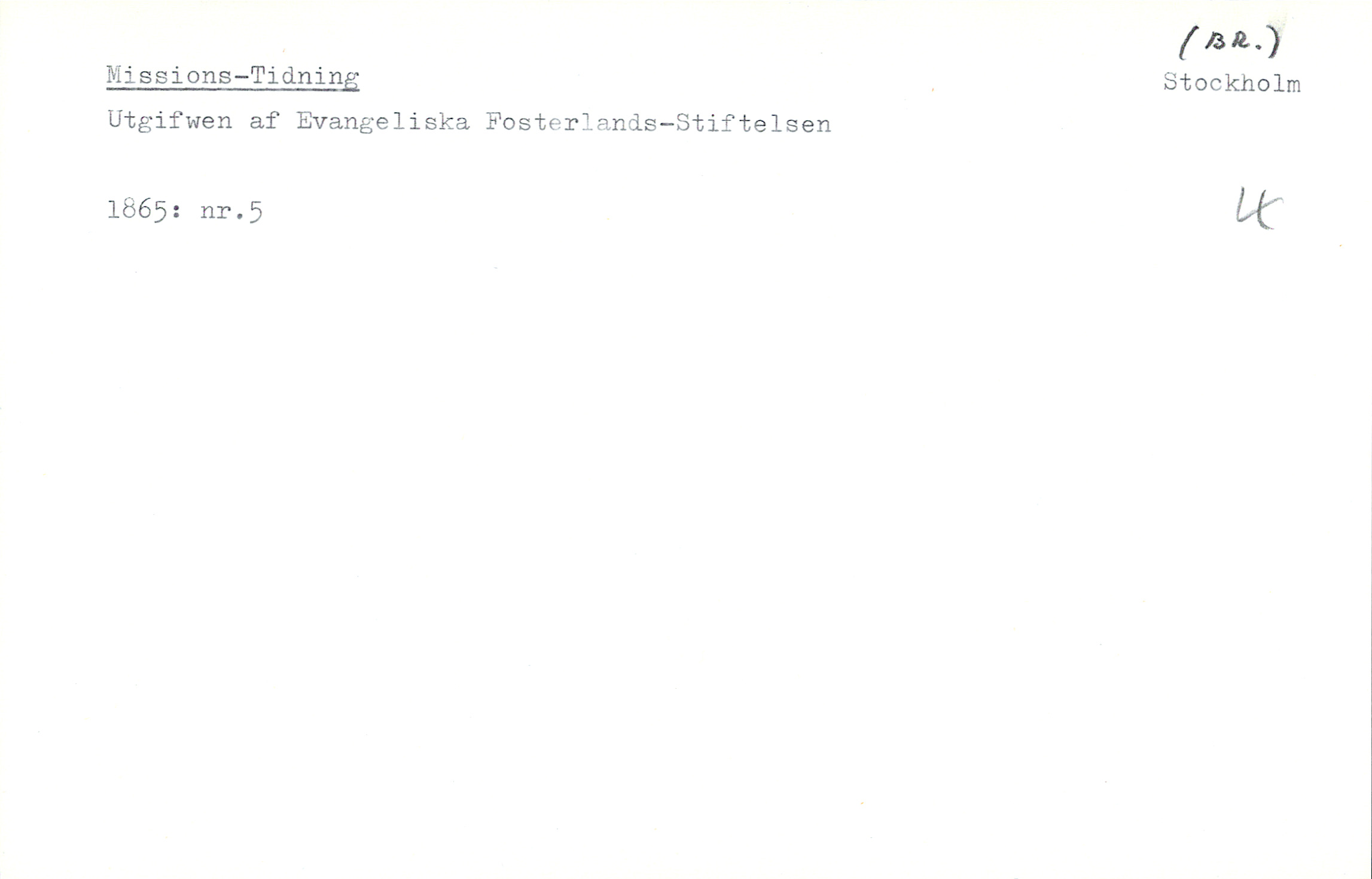
Task: Select the text 1865: nr.5
Action: point(185,210)
